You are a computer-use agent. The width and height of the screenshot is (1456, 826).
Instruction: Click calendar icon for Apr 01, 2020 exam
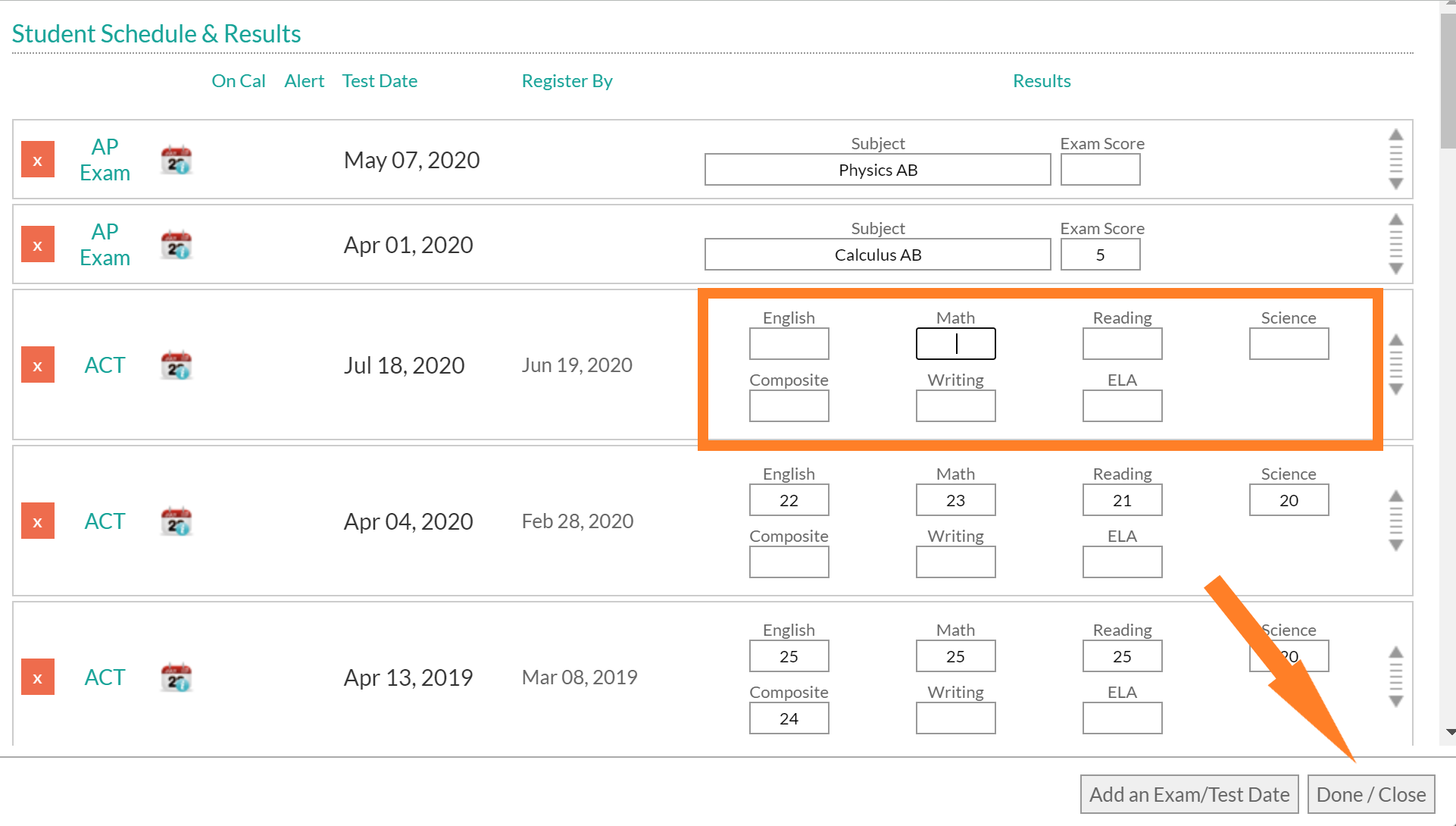click(x=177, y=245)
